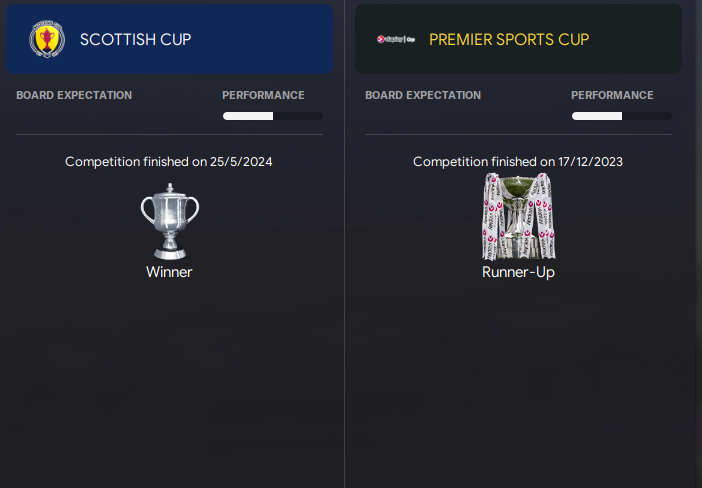Click the Scottish Cup crest icon
Image resolution: width=702 pixels, height=488 pixels.
coord(46,39)
